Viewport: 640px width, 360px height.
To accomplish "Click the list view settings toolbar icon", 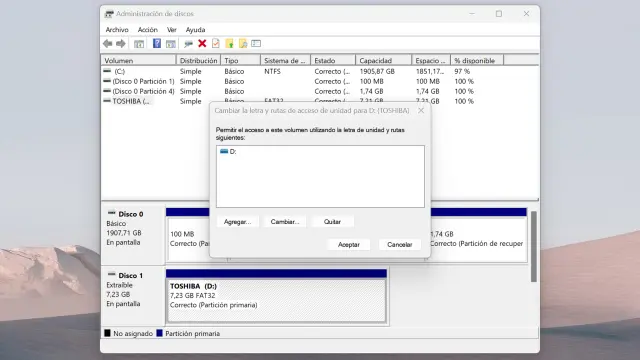I will coord(256,43).
